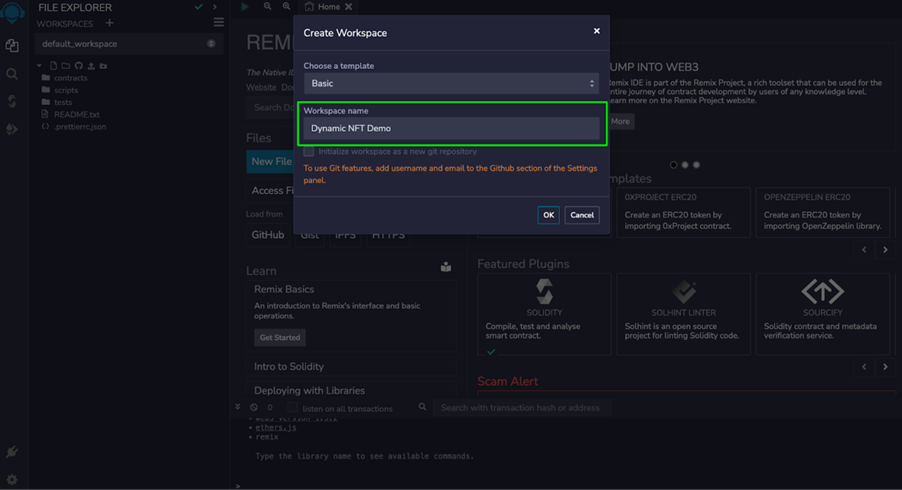The height and width of the screenshot is (490, 902).
Task: Toggle listen on all transactions checkbox
Action: point(293,408)
